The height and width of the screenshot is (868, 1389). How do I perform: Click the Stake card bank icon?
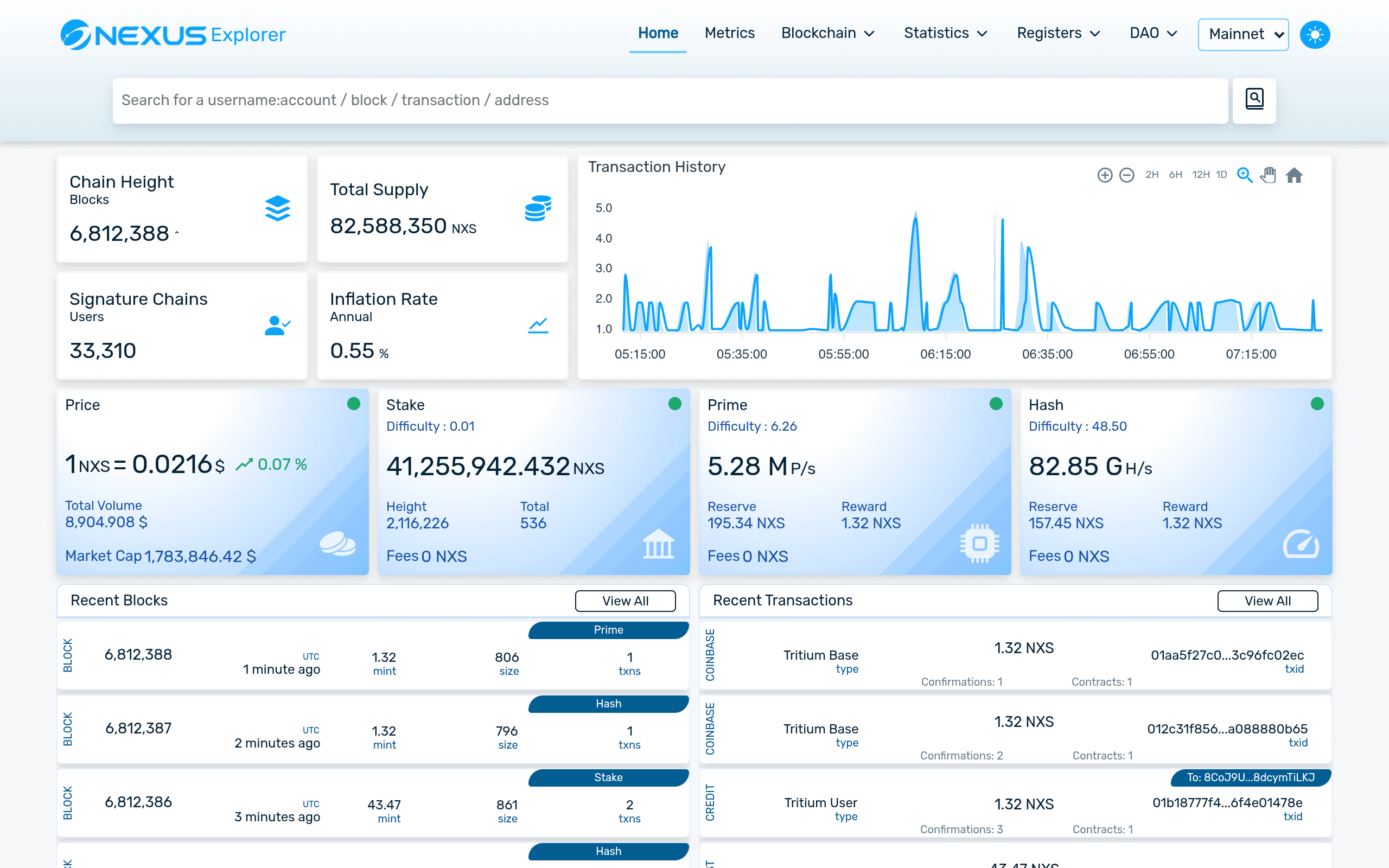[658, 543]
